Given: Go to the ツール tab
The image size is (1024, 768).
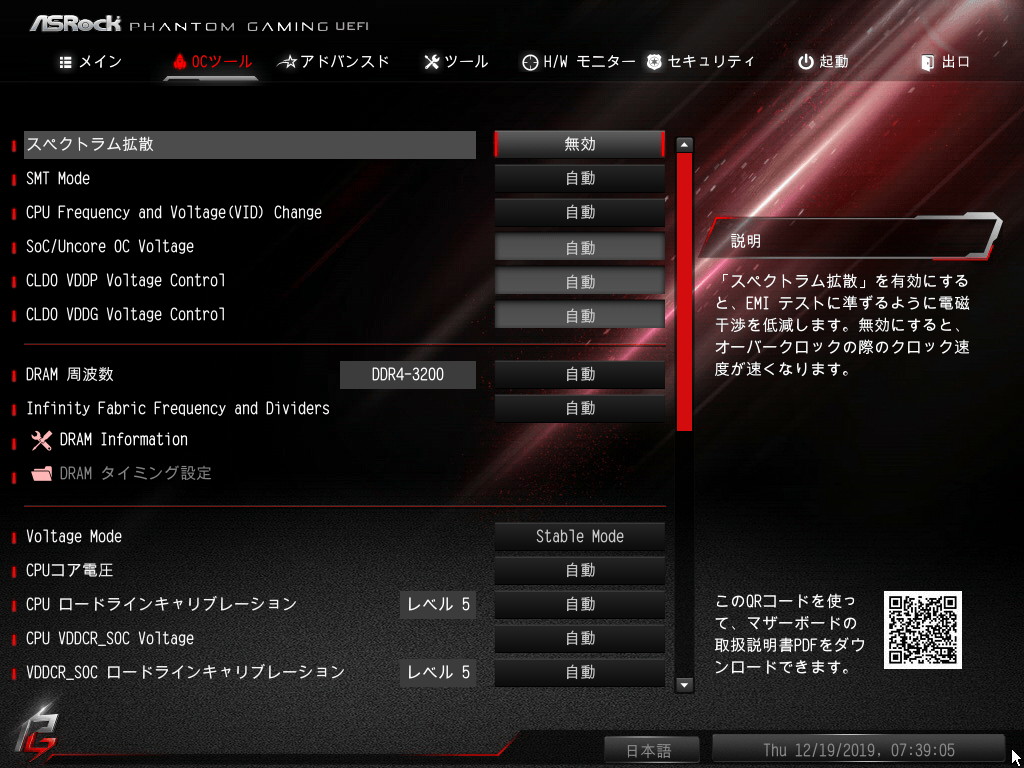Looking at the screenshot, I should 456,62.
